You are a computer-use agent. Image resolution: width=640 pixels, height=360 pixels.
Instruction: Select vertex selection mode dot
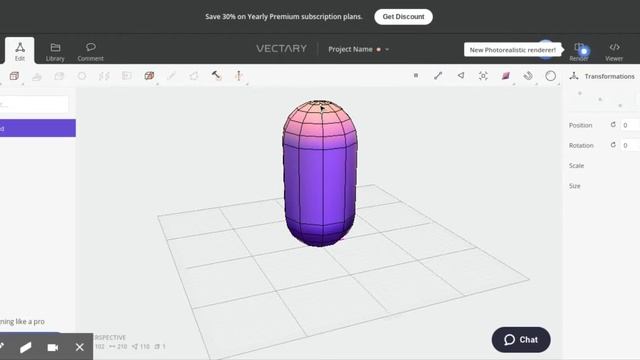[416, 76]
